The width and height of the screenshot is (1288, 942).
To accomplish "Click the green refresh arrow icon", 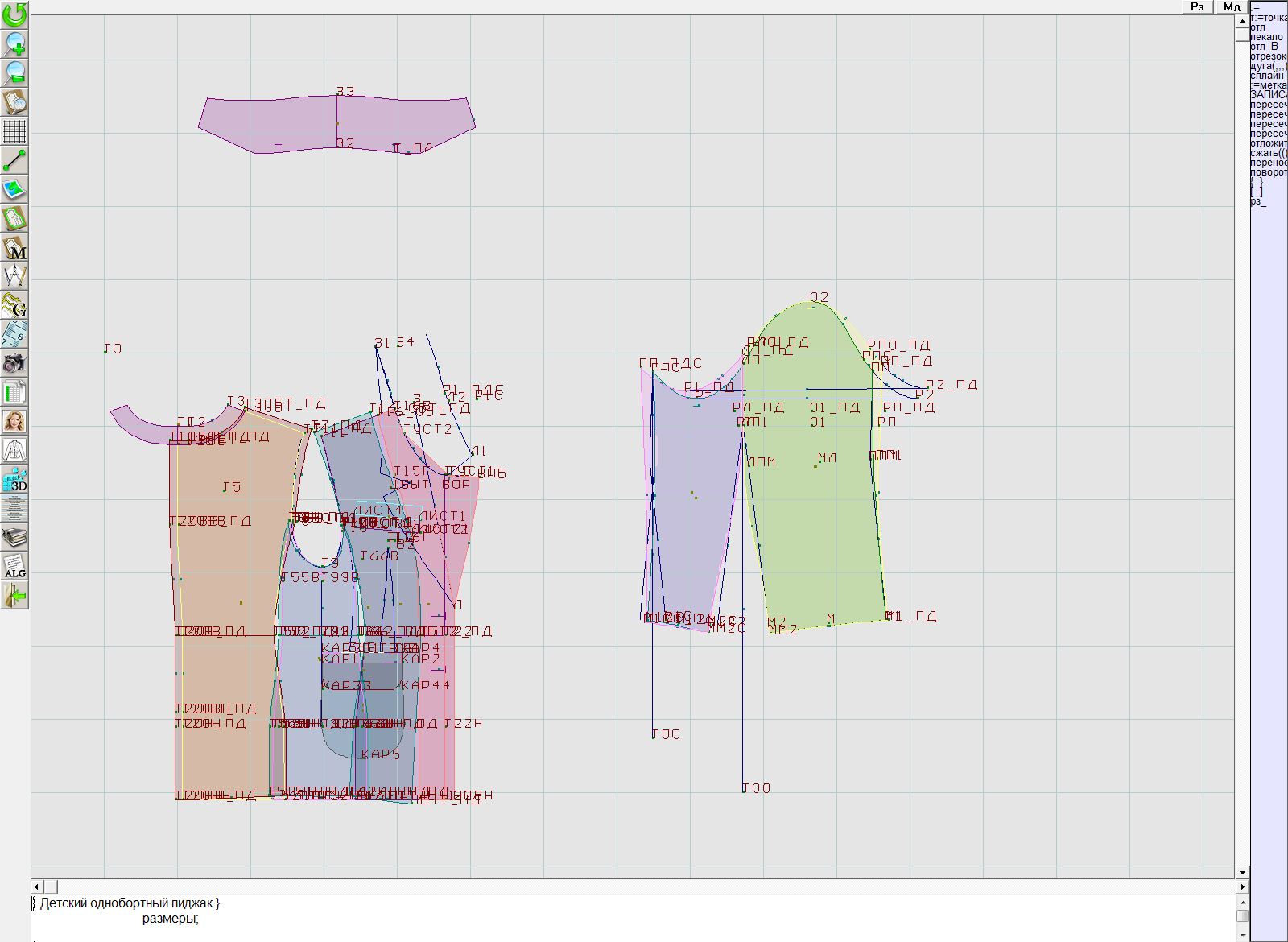I will [x=14, y=14].
